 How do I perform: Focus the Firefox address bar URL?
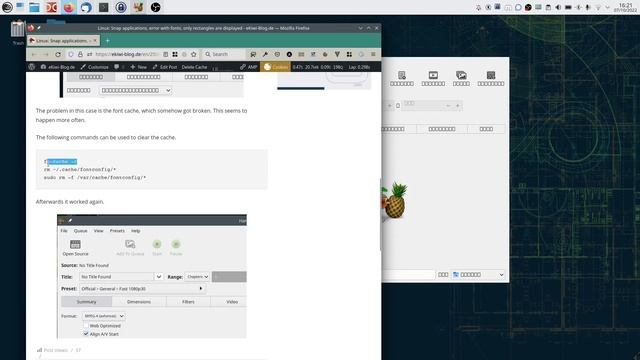click(x=126, y=54)
